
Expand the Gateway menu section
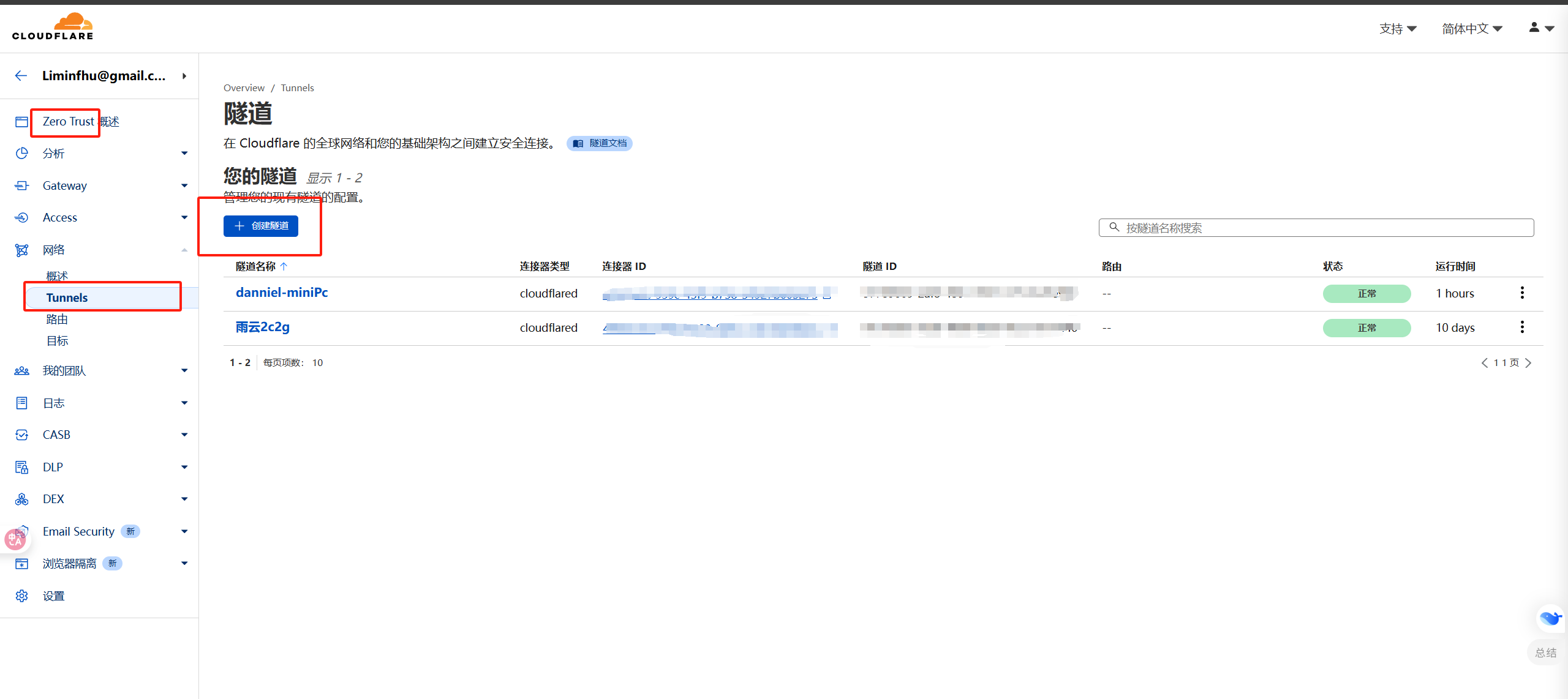coord(184,185)
